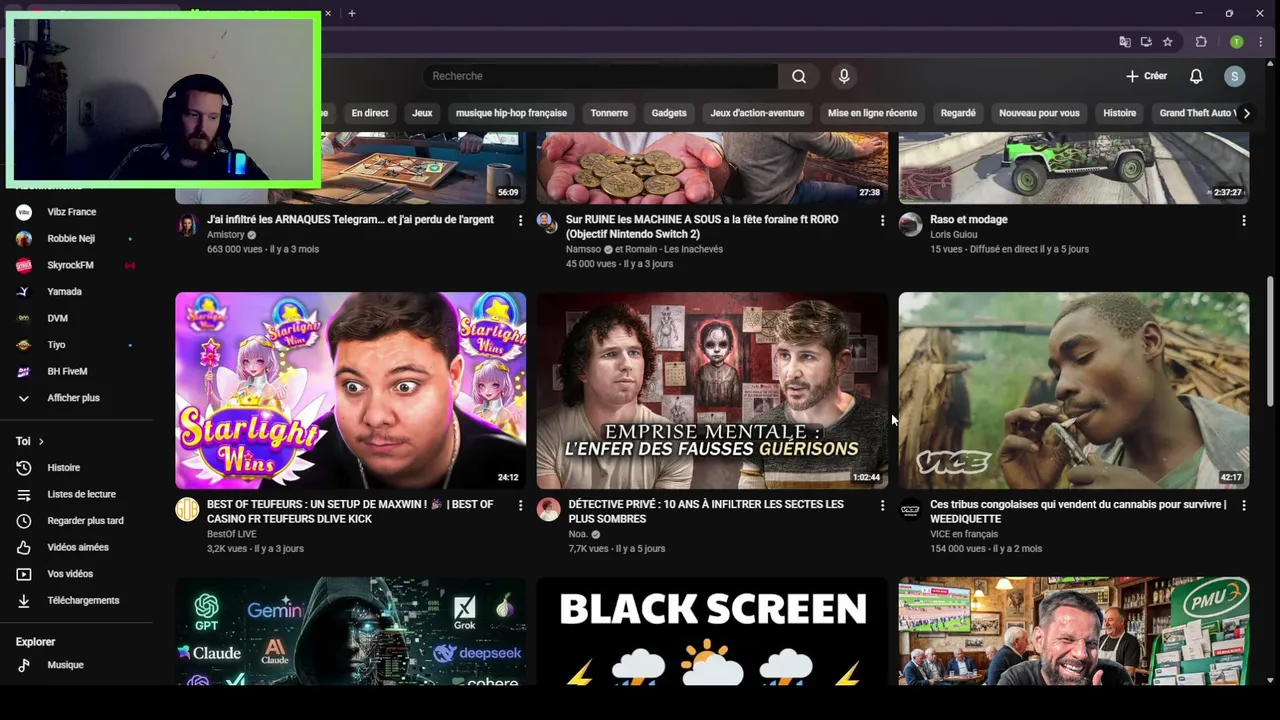Open the BestOf LIVE channel avatar

coord(187,510)
